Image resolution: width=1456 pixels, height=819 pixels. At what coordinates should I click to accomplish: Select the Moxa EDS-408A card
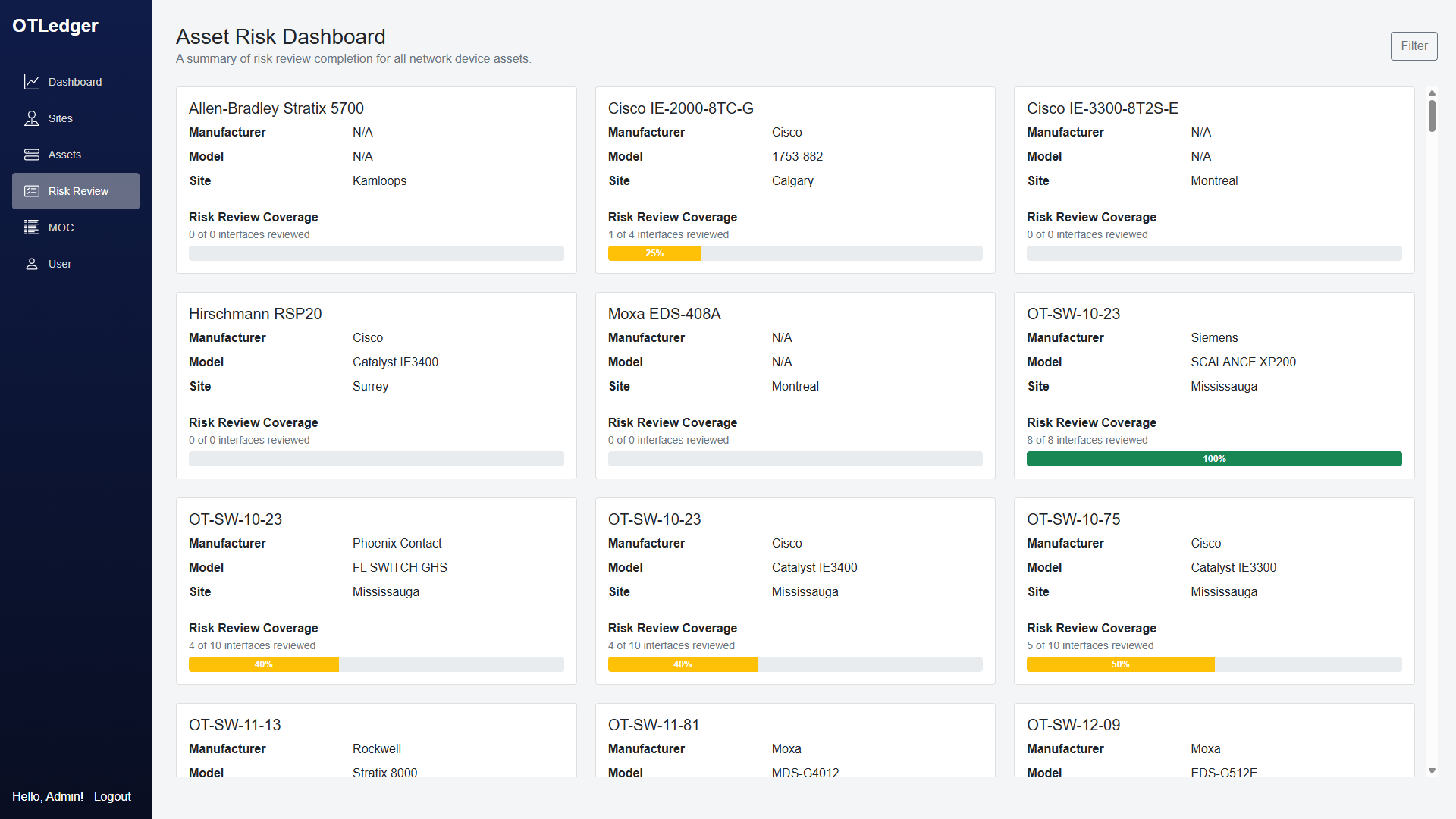pos(664,313)
